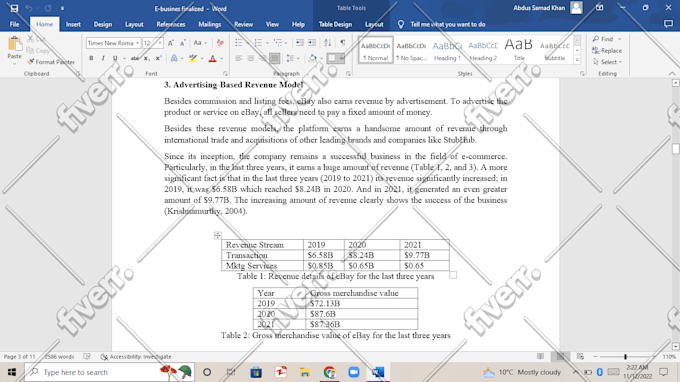The image size is (680, 382).
Task: Open the Change Case dropdown
Action: (x=200, y=43)
